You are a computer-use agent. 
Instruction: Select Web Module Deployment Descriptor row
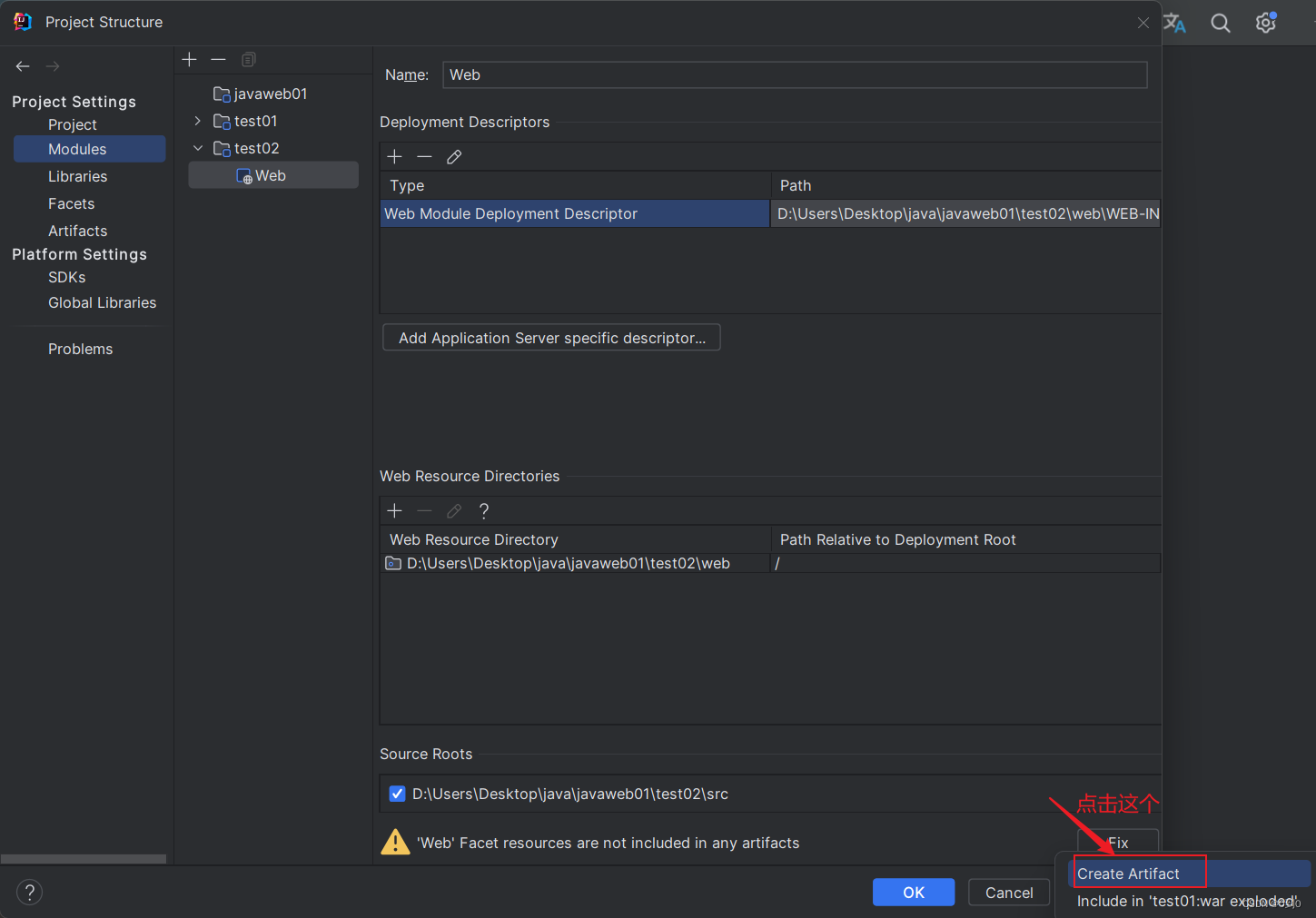575,213
